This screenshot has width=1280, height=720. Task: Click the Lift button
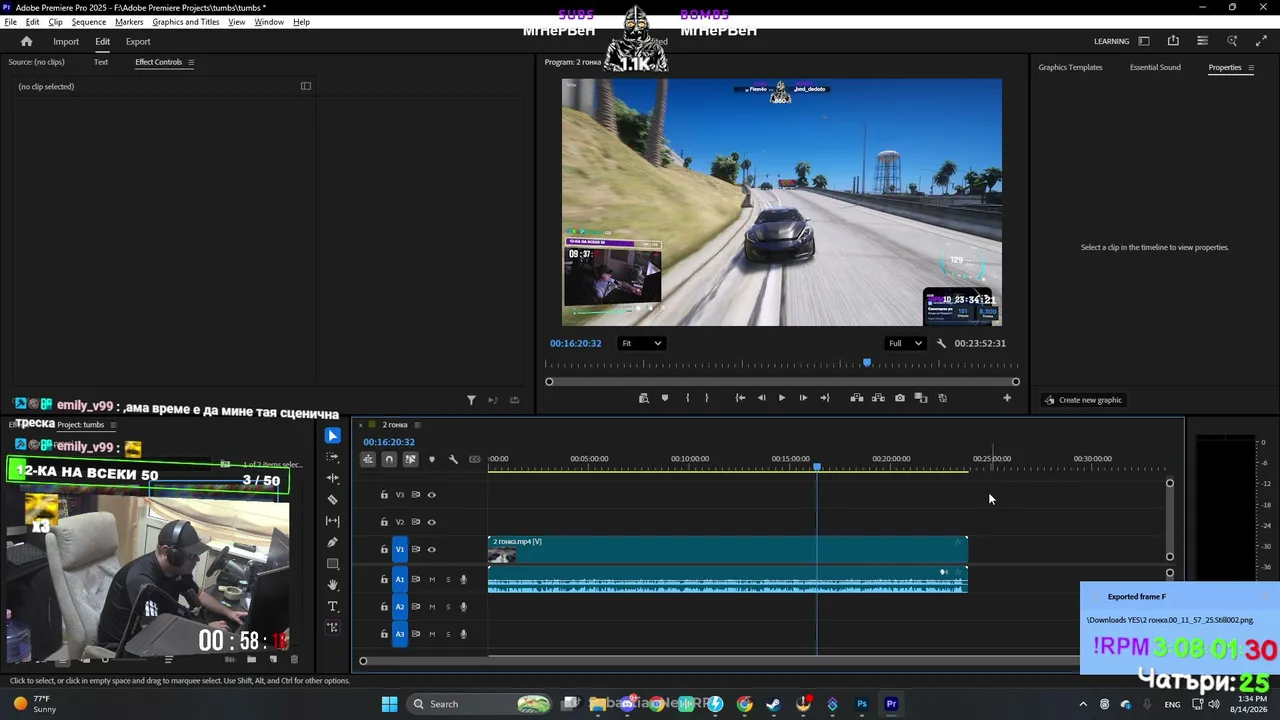click(x=857, y=398)
